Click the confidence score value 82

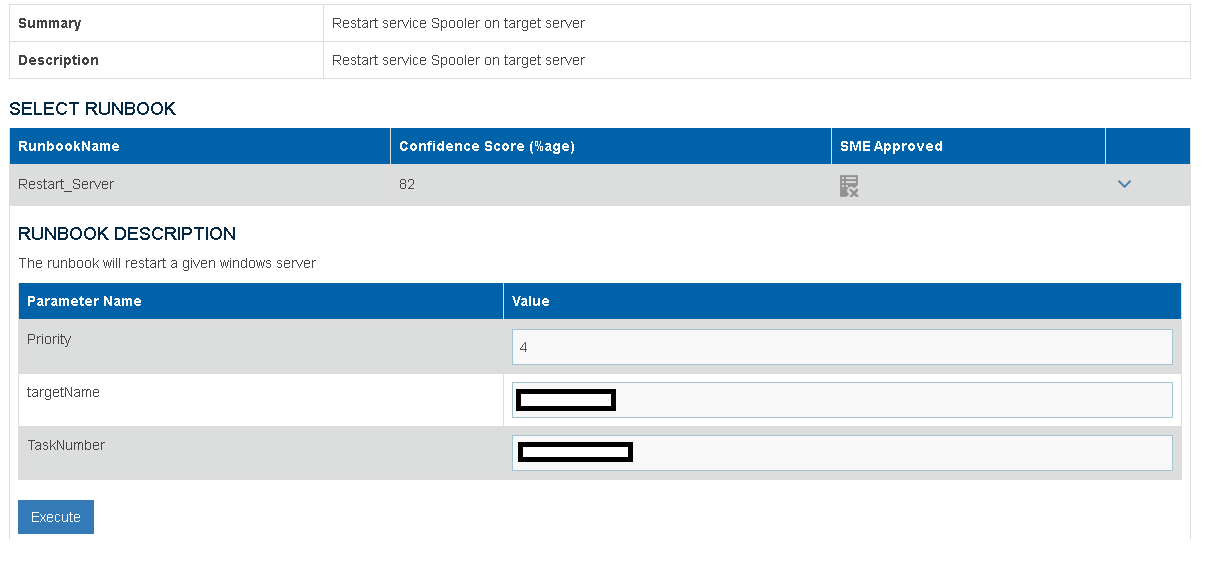(x=407, y=184)
